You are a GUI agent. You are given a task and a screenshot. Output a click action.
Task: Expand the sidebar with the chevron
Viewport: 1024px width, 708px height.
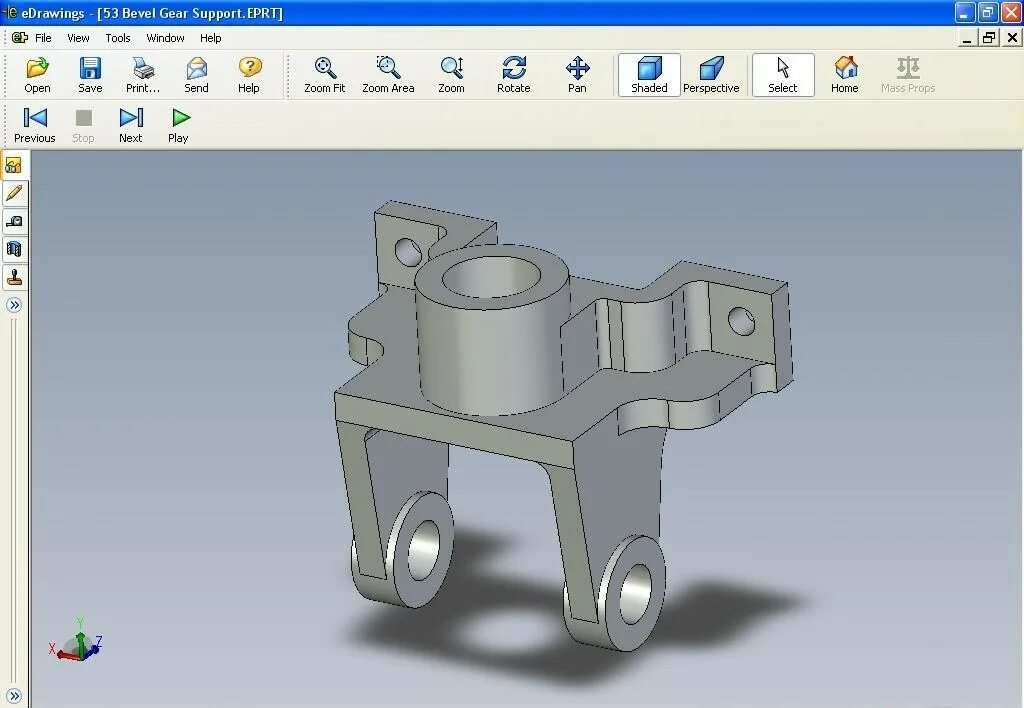[14, 305]
